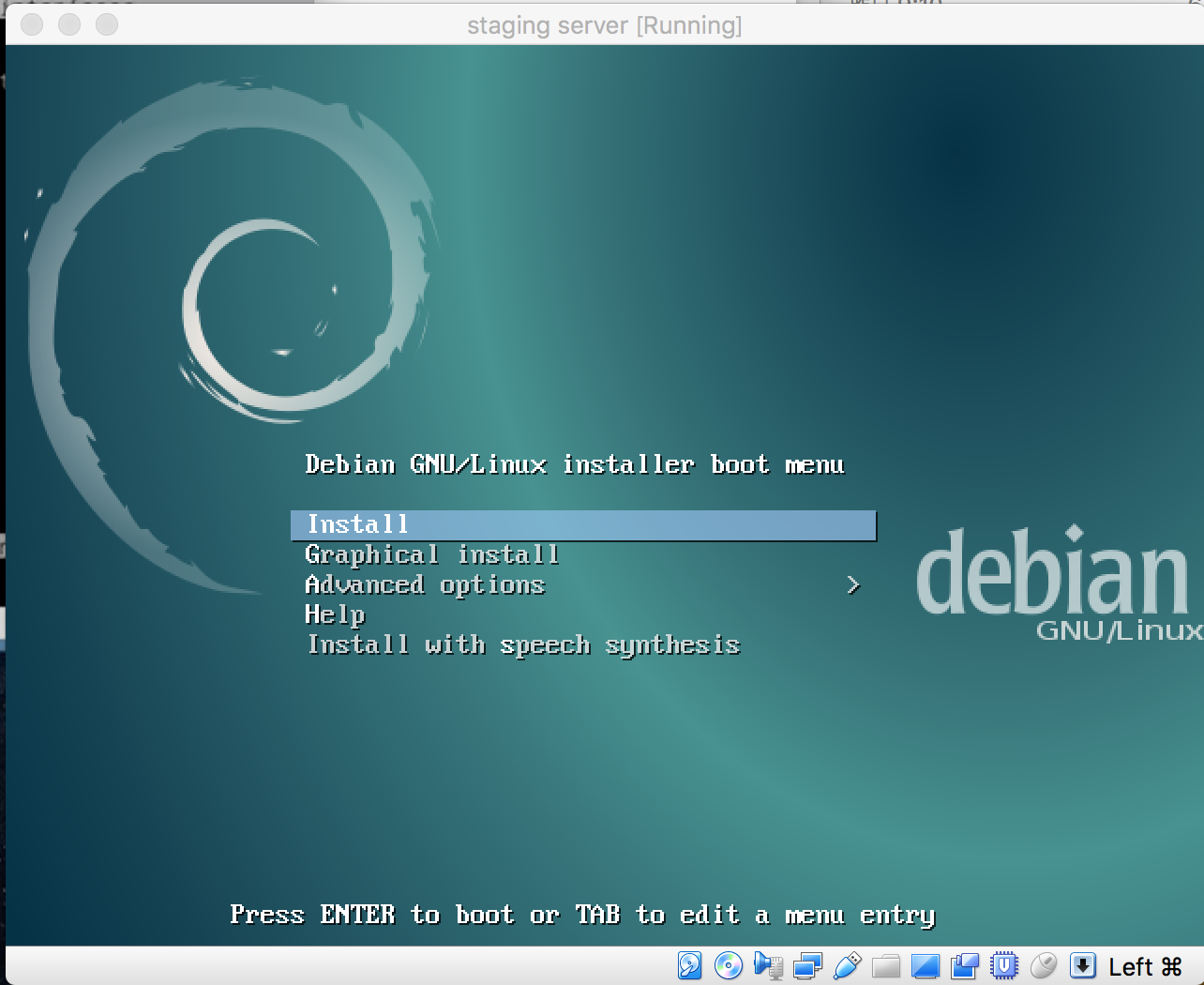The image size is (1204, 985).
Task: Select the Install boot menu entry
Action: (x=583, y=525)
